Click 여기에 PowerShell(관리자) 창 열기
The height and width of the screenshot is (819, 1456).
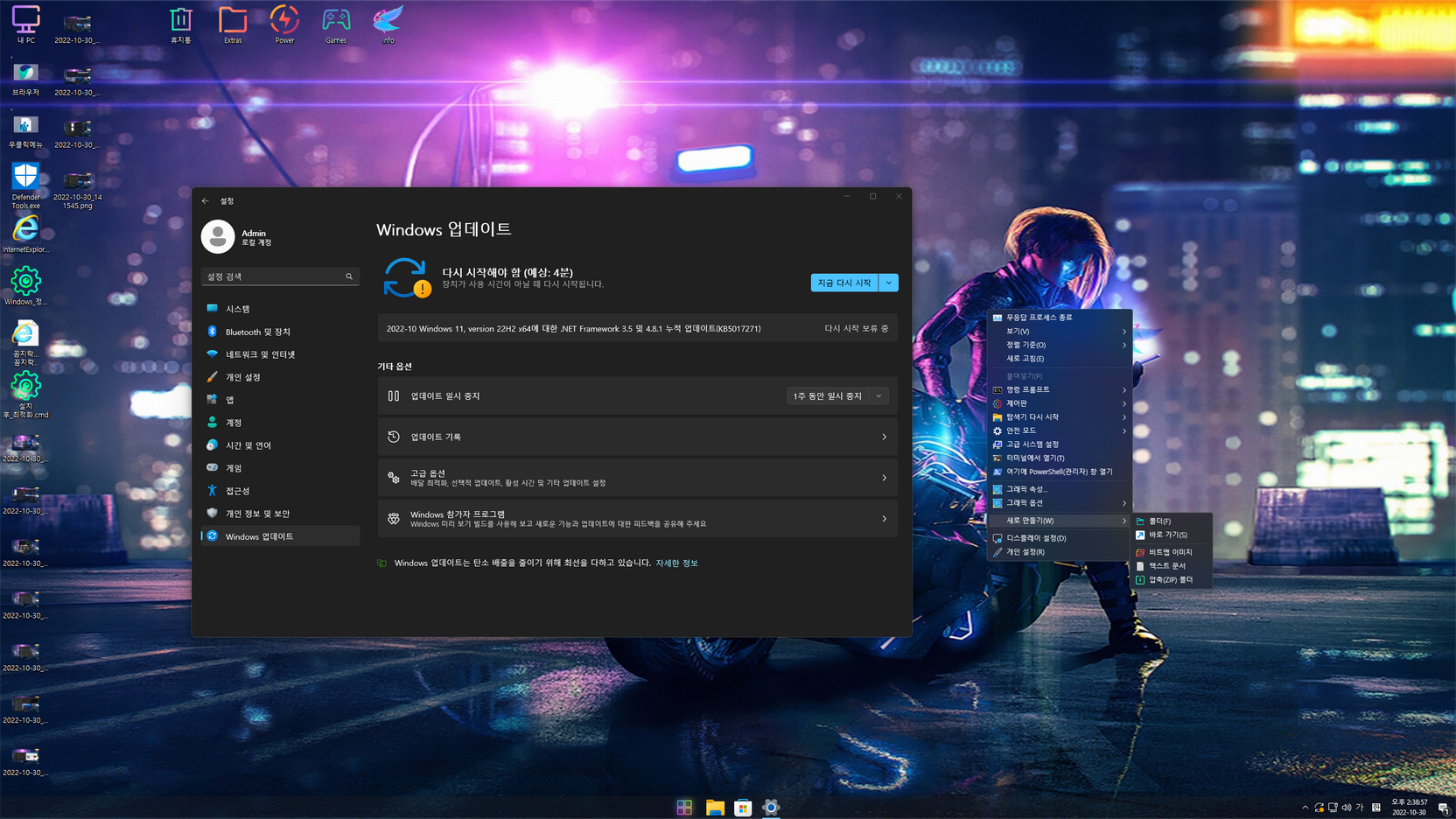[1060, 472]
